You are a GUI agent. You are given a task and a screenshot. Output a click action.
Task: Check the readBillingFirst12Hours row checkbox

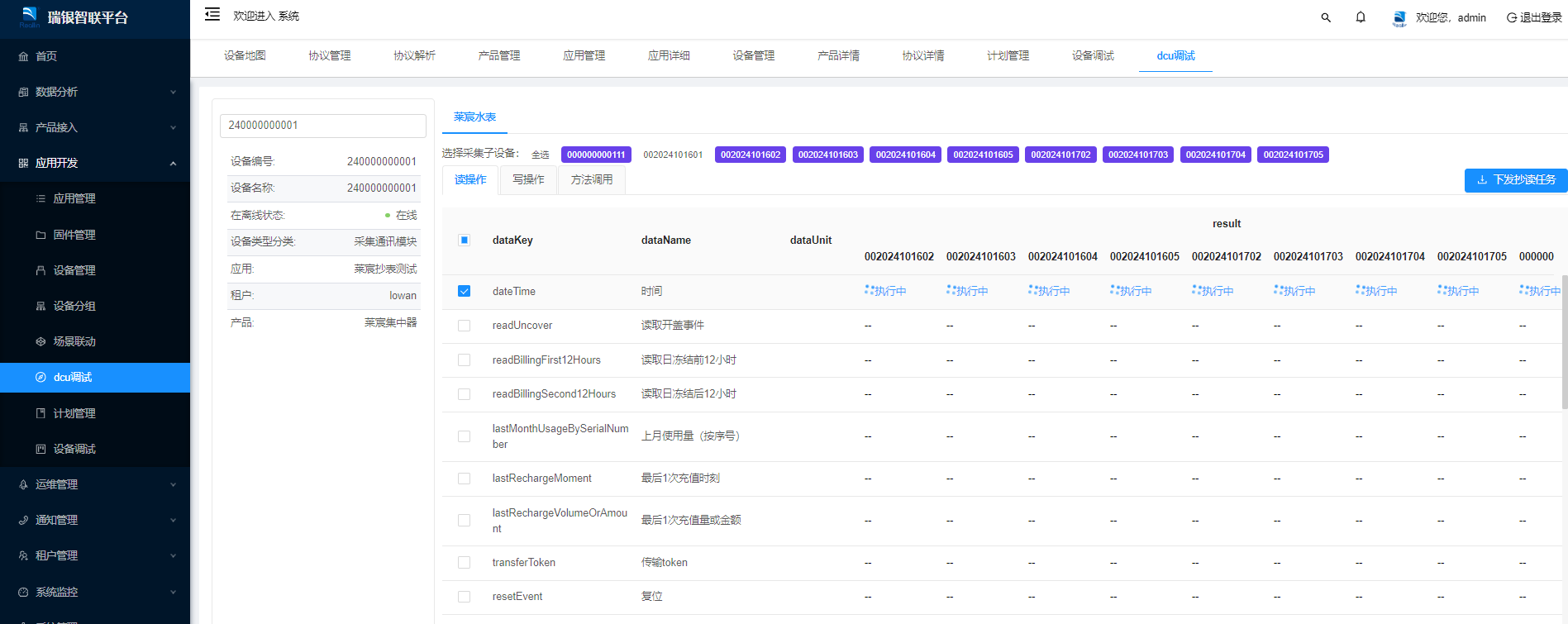[464, 360]
